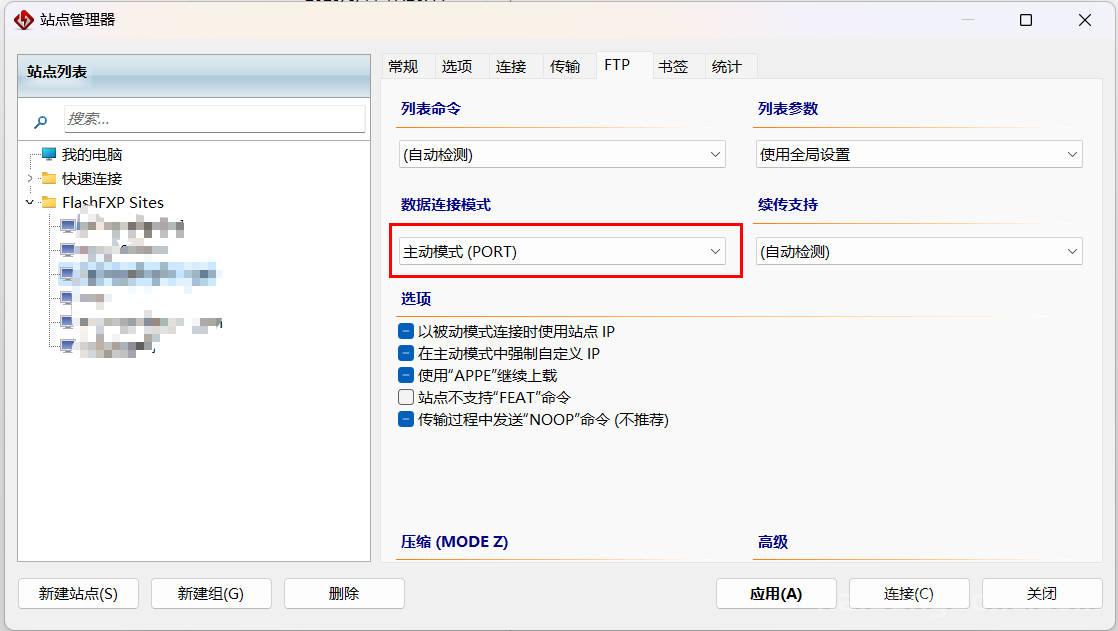1118x631 pixels.
Task: Click the 连接(C) button
Action: (909, 593)
